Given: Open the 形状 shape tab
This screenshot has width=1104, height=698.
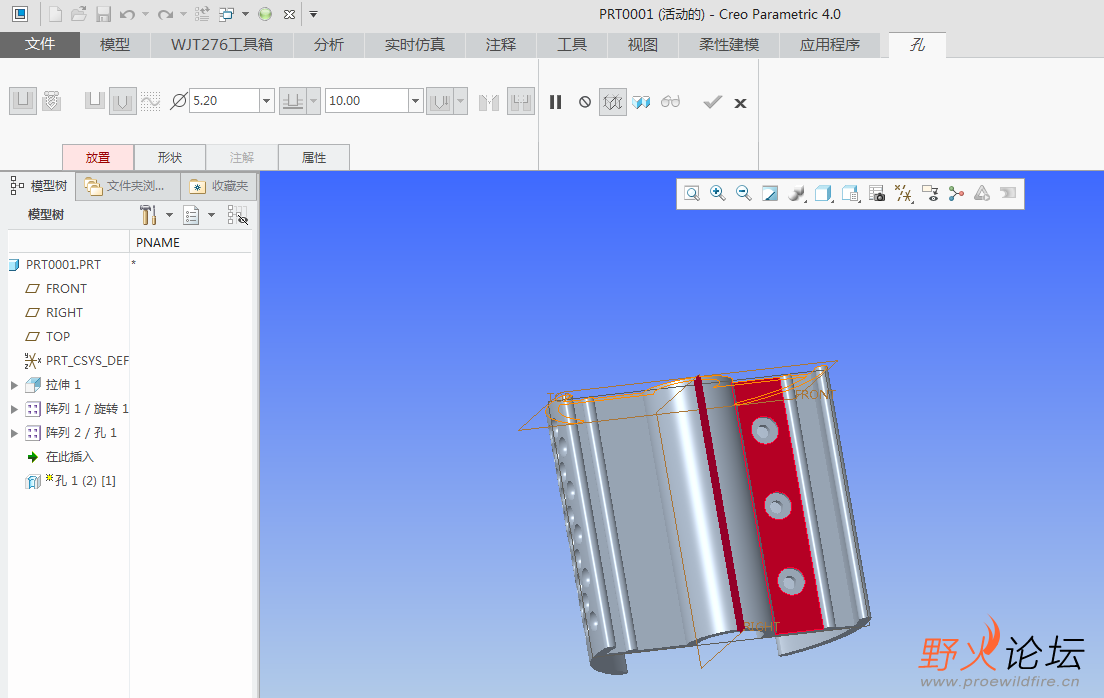Looking at the screenshot, I should coord(170,157).
